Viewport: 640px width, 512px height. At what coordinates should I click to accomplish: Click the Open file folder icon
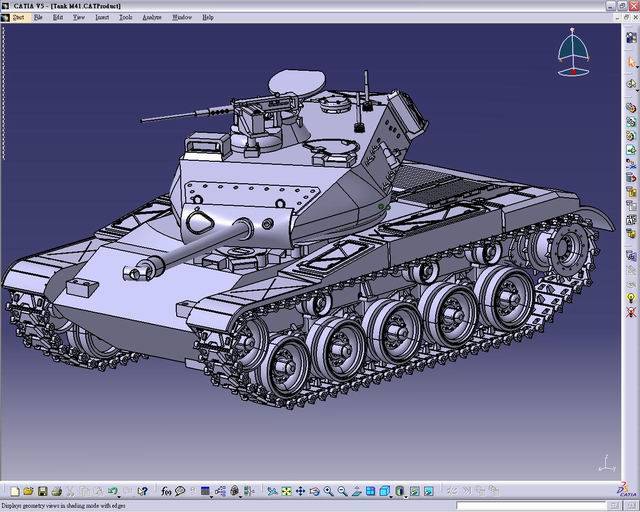pyautogui.click(x=28, y=491)
